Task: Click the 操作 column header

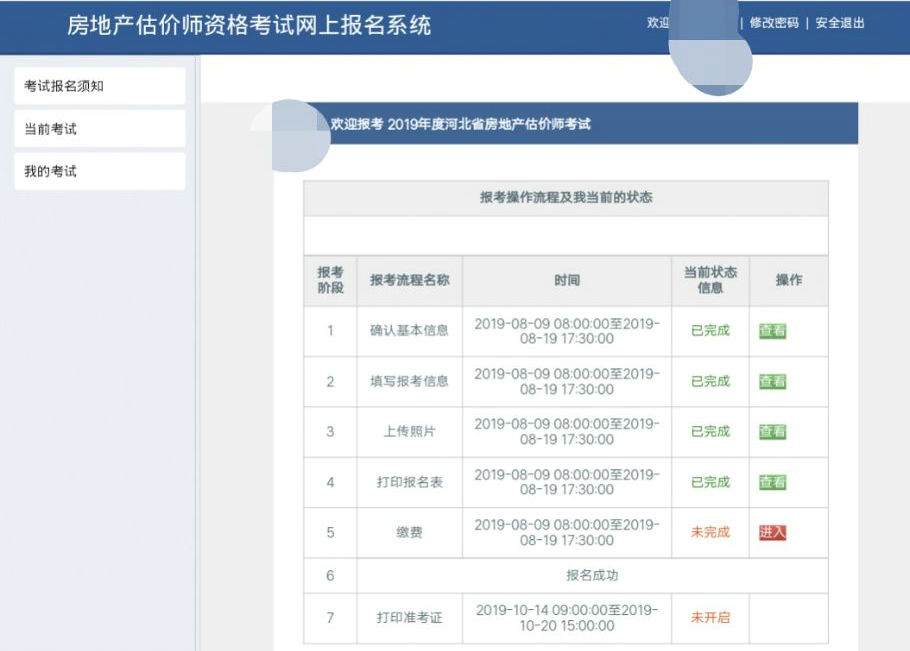Action: tap(788, 281)
